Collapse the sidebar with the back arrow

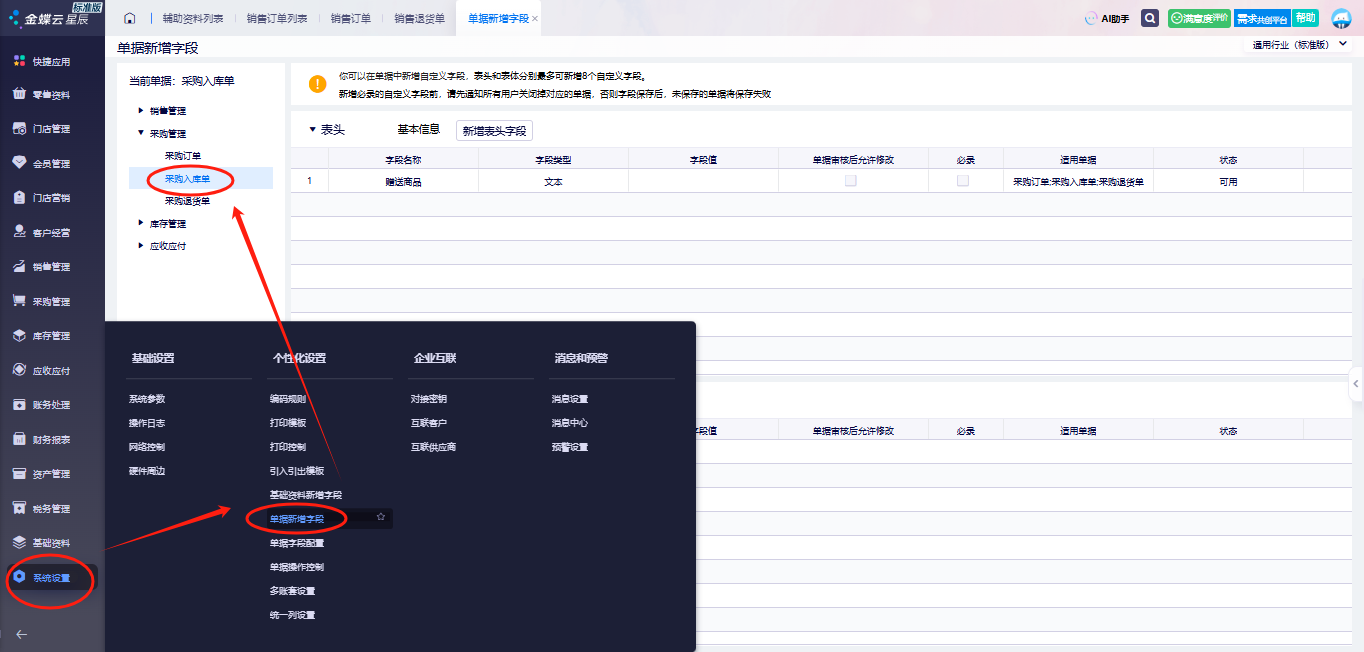coord(21,633)
